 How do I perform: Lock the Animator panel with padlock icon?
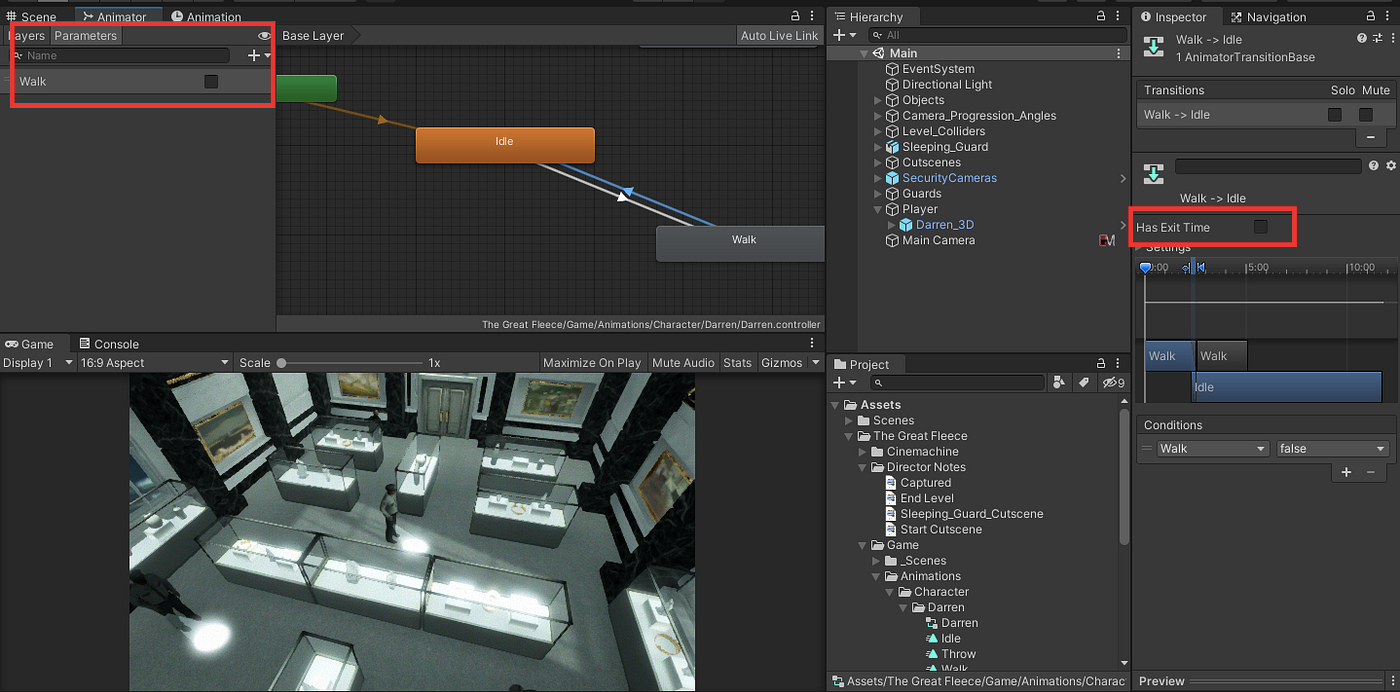click(796, 16)
